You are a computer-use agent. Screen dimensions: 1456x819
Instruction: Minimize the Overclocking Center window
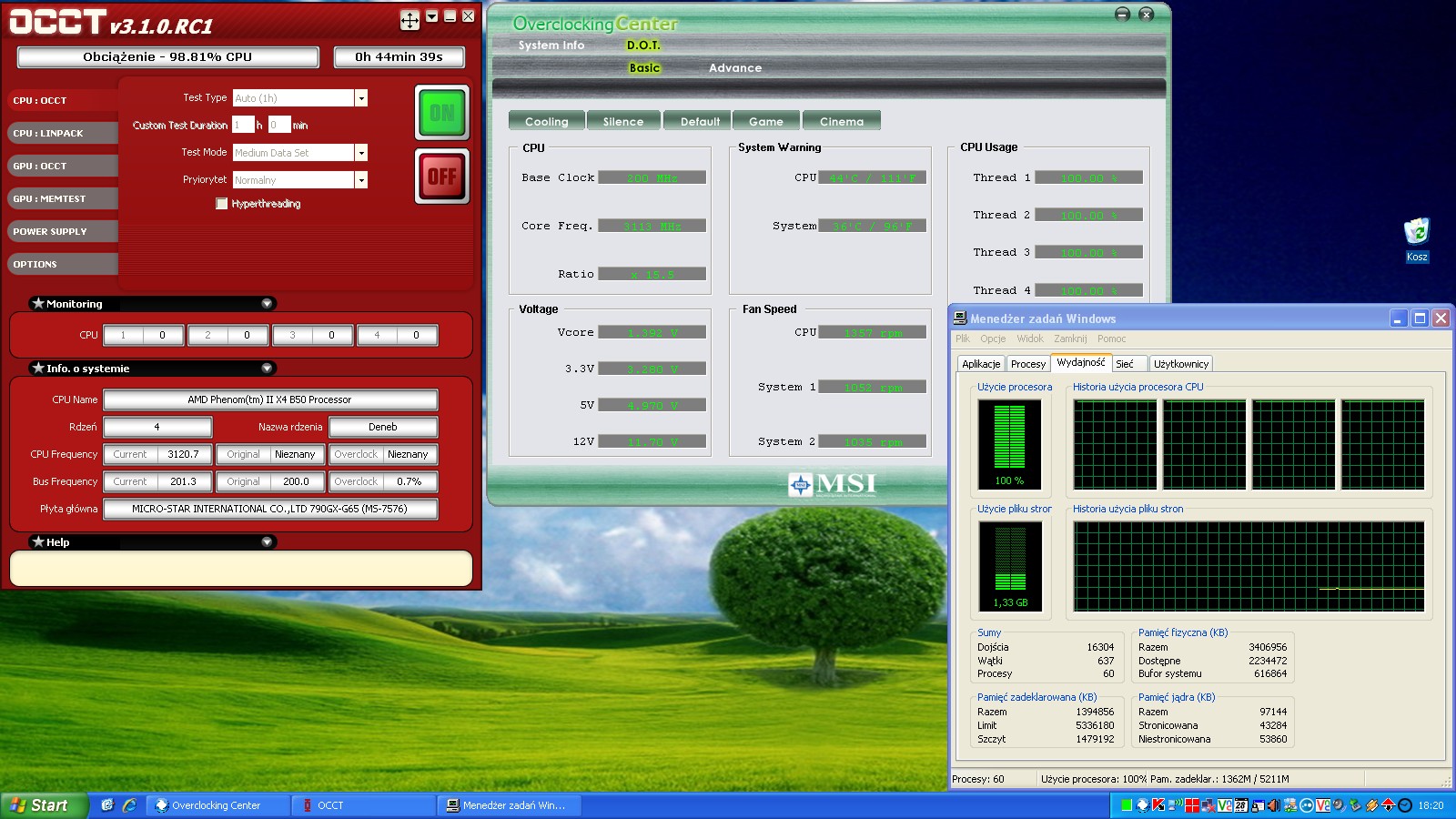[1122, 14]
